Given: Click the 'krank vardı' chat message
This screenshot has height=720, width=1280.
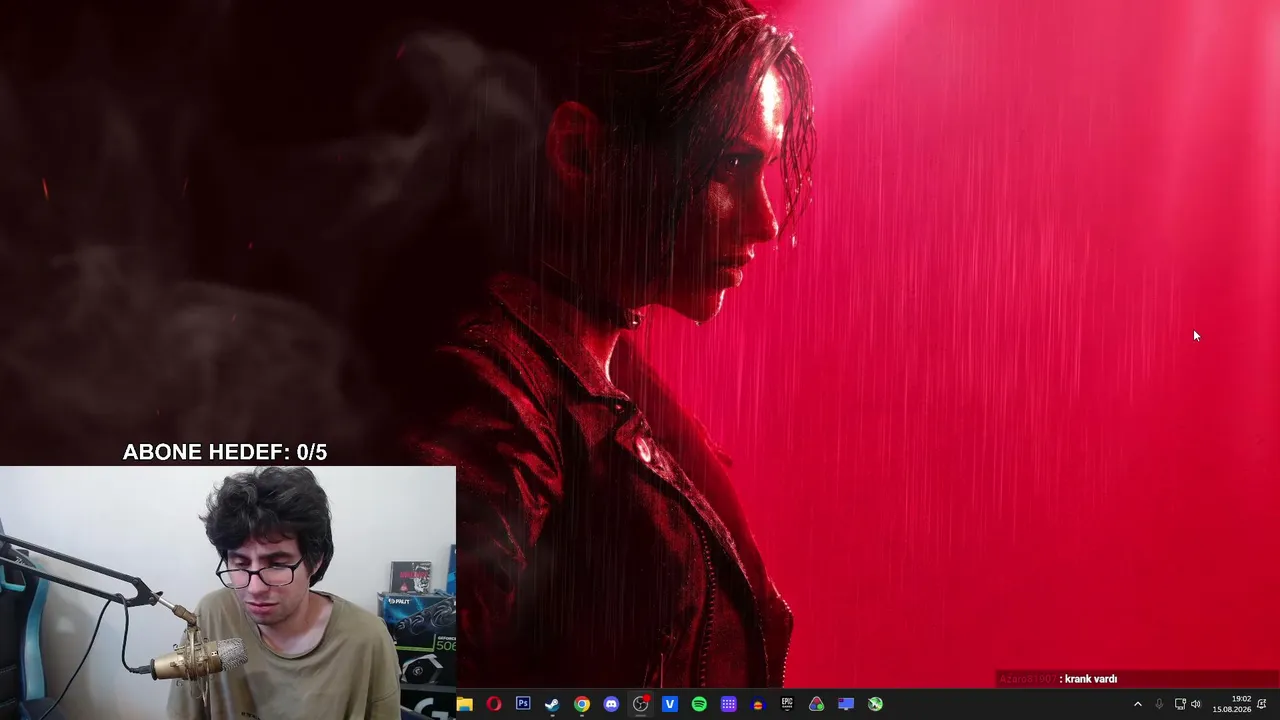Looking at the screenshot, I should pyautogui.click(x=1091, y=679).
